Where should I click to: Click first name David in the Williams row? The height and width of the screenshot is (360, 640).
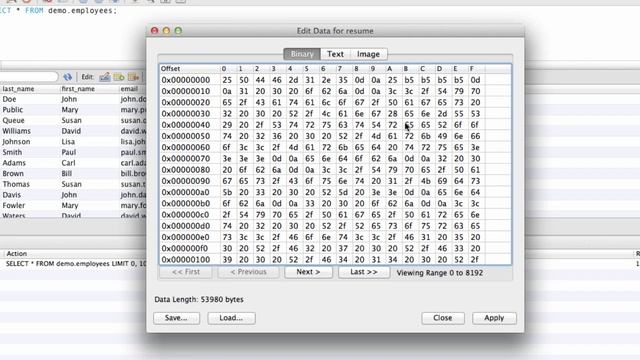pos(71,131)
